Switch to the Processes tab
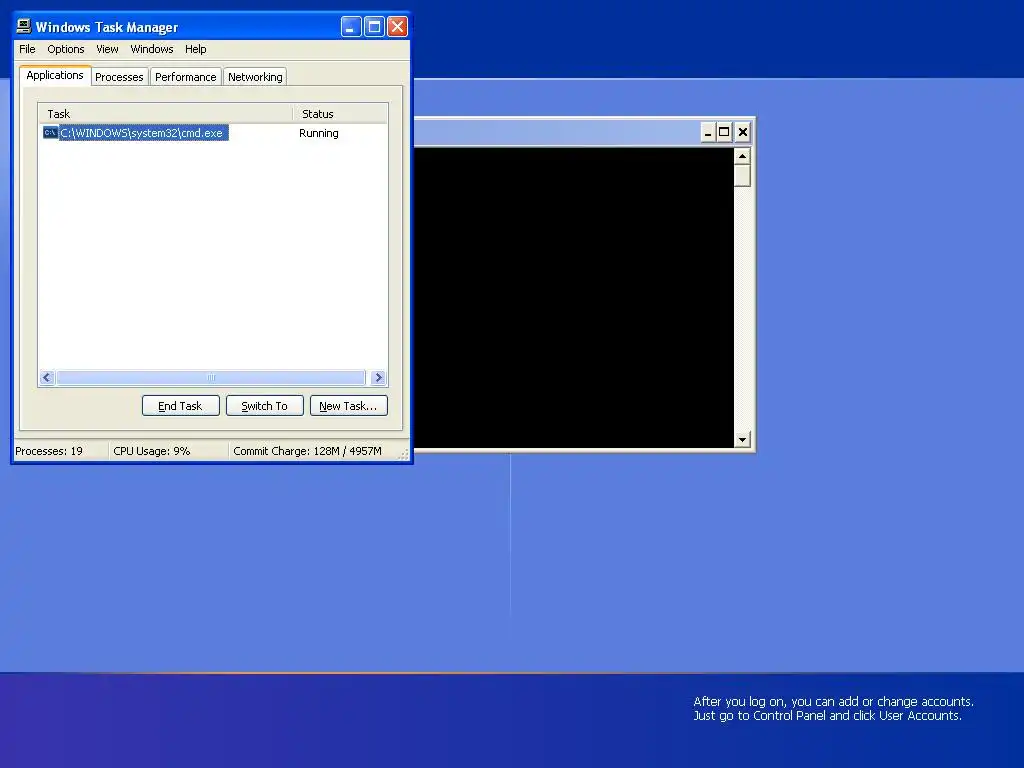The image size is (1024, 768). pos(119,77)
